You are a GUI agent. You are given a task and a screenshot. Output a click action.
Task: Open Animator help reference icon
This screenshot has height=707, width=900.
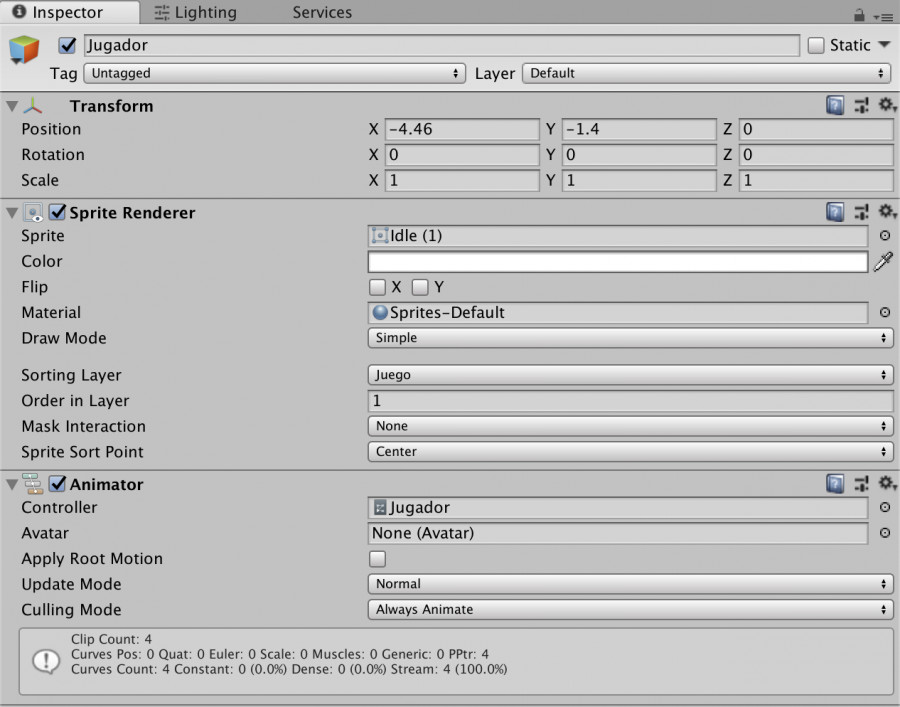point(835,484)
